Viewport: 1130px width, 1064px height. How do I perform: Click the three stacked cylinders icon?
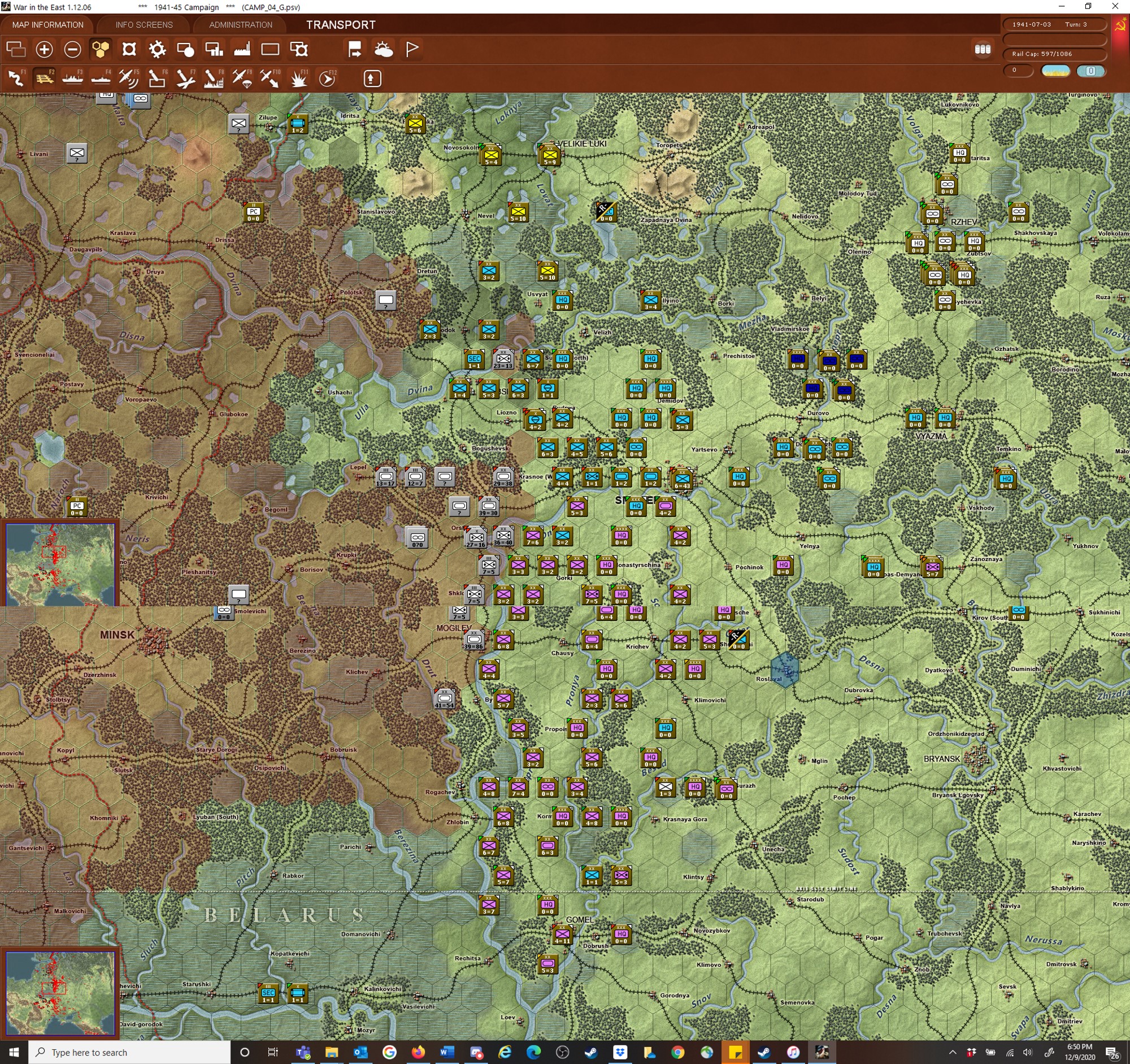[x=983, y=50]
